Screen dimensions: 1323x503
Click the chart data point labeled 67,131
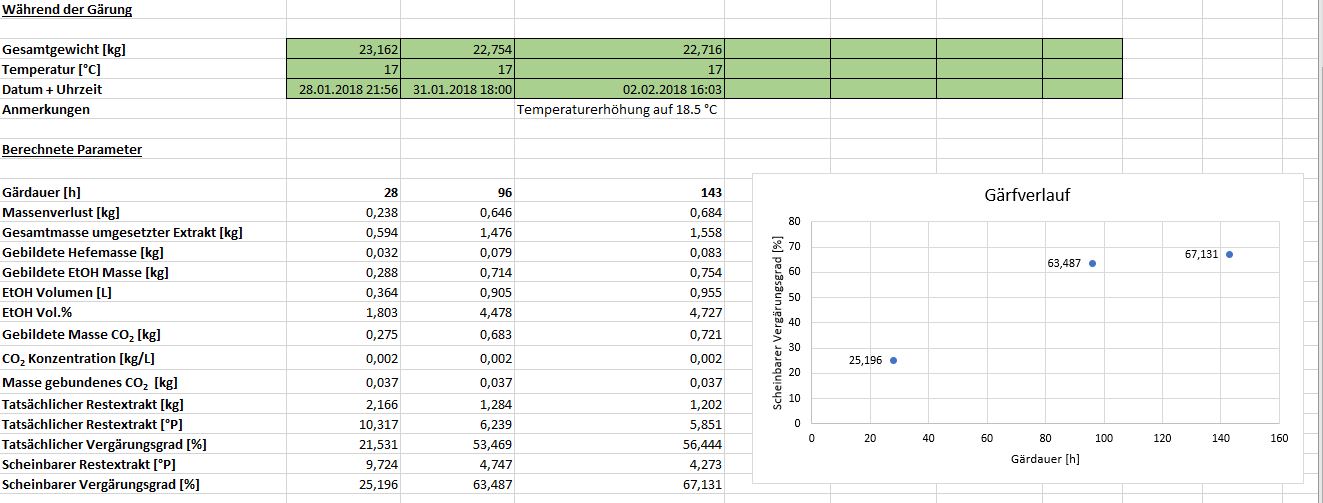[x=1229, y=254]
